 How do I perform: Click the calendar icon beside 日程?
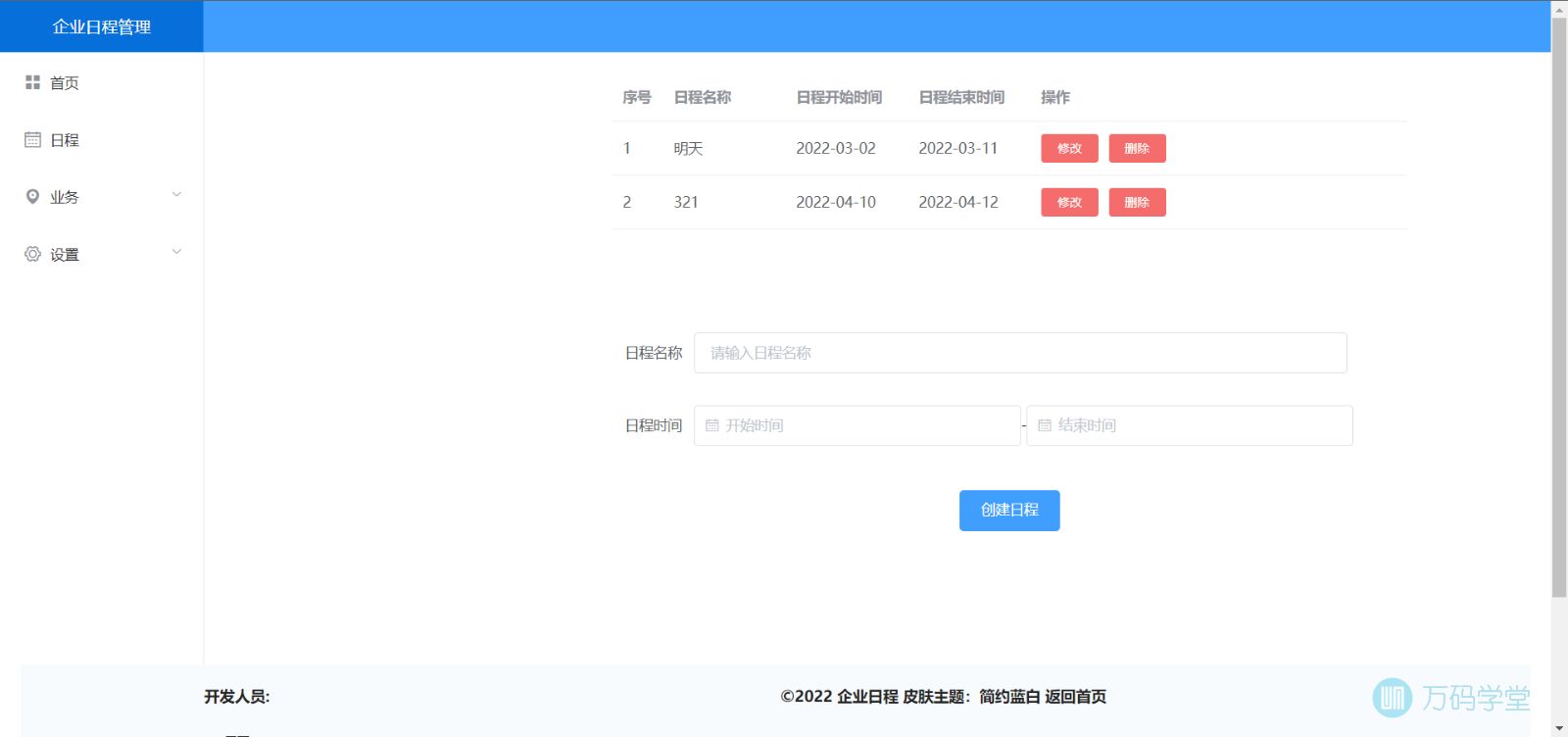pos(32,140)
